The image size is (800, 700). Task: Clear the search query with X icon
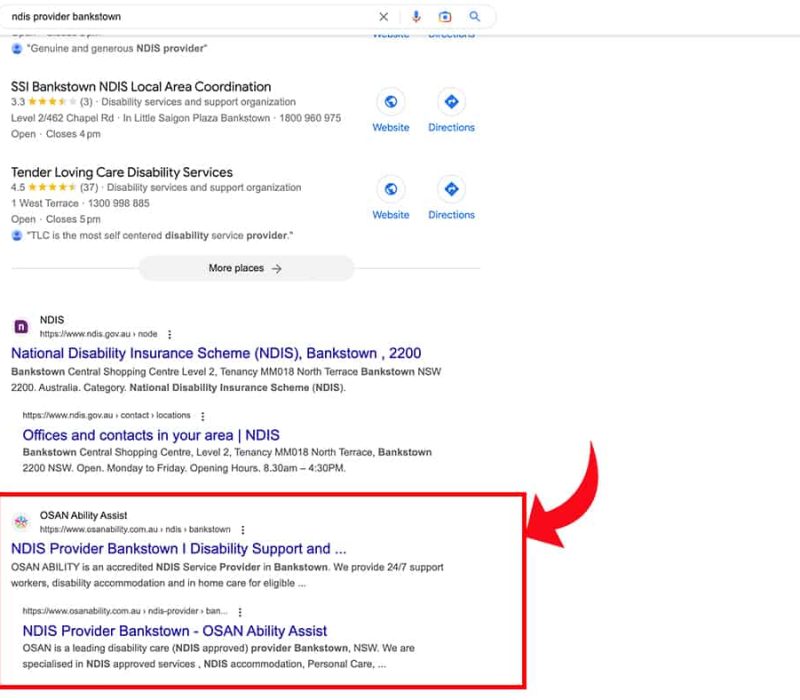tap(384, 17)
